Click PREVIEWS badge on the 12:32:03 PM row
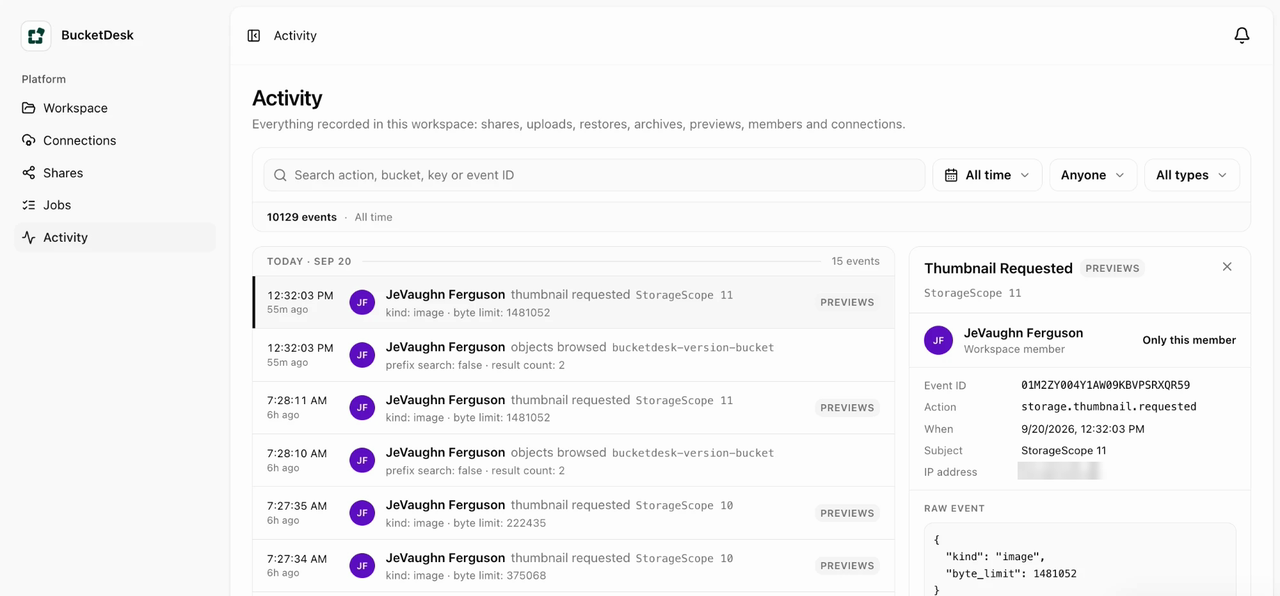Image resolution: width=1280 pixels, height=596 pixels. (847, 302)
